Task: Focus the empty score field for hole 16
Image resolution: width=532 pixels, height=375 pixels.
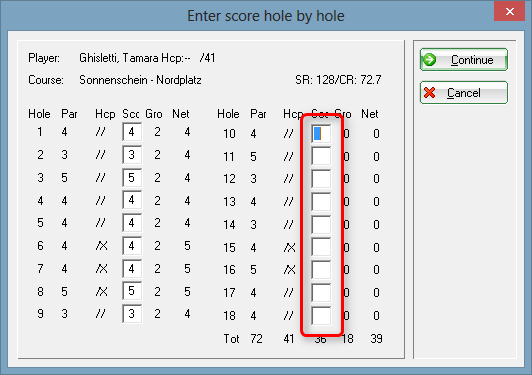Action: click(x=321, y=270)
